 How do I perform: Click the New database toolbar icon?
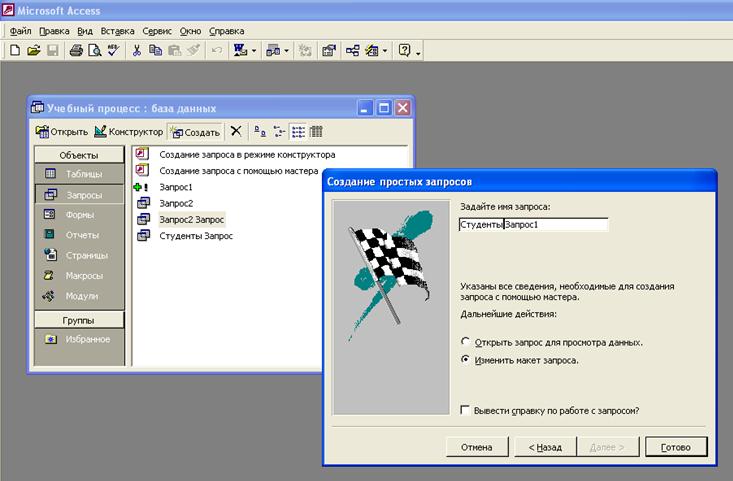pyautogui.click(x=15, y=50)
